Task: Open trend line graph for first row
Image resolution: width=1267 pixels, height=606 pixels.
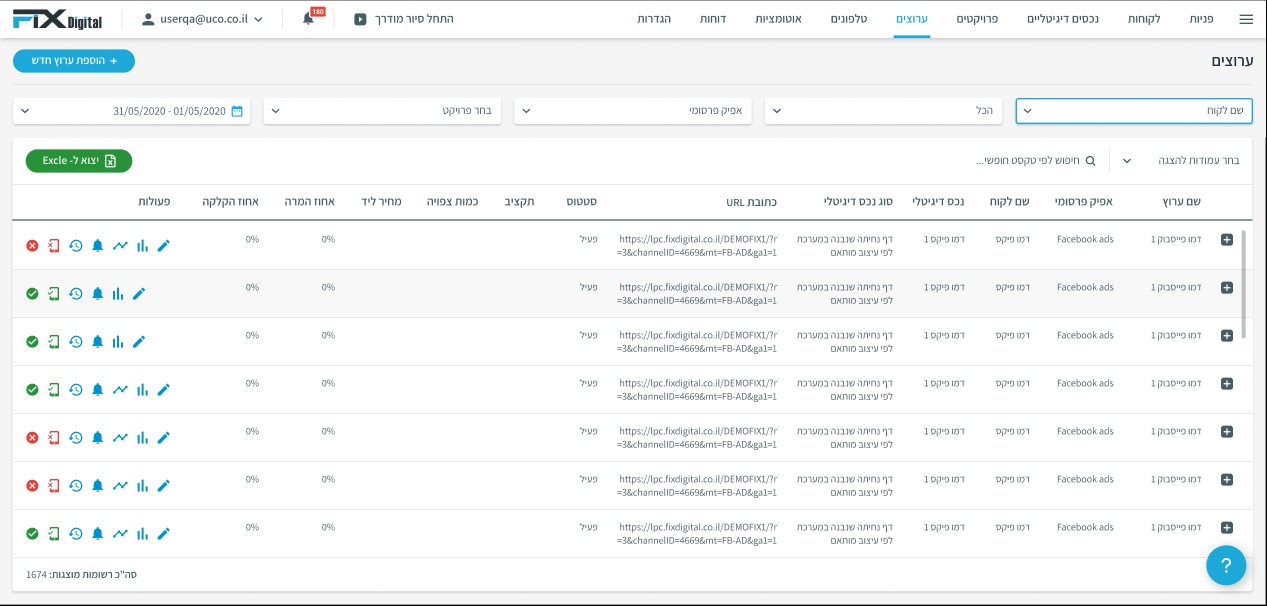Action: (x=120, y=245)
